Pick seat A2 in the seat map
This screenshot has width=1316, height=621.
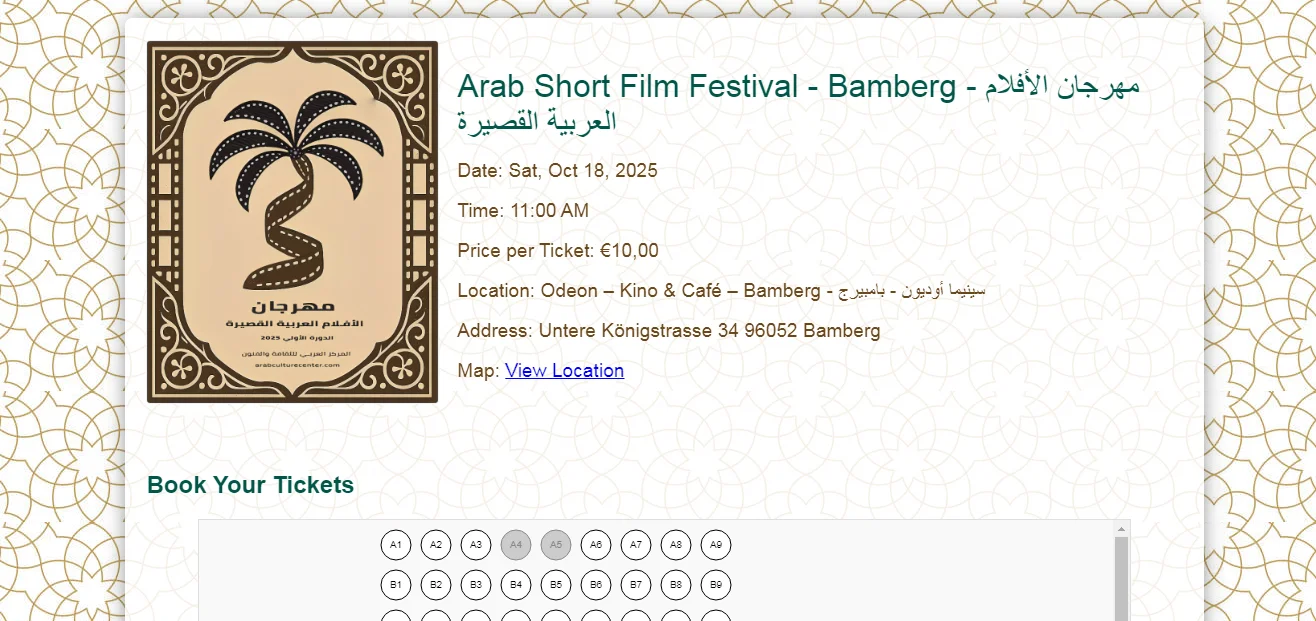tap(436, 545)
